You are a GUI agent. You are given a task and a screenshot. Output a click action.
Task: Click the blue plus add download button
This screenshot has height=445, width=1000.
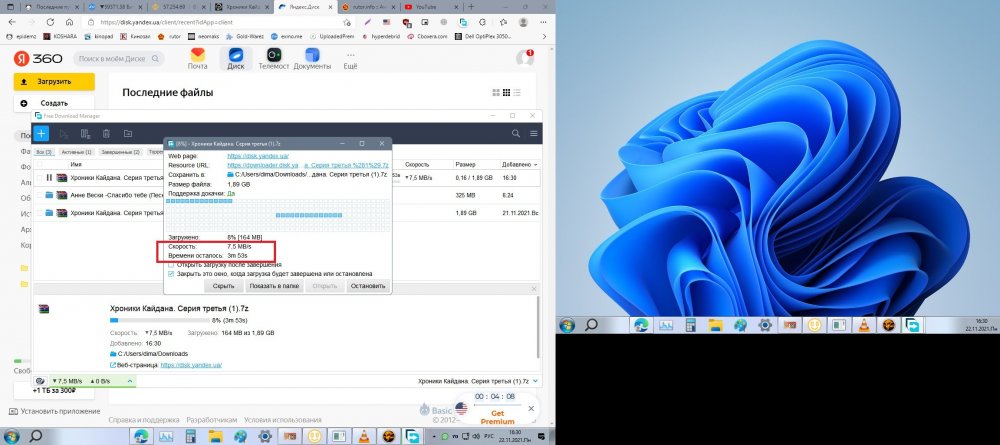click(x=41, y=133)
